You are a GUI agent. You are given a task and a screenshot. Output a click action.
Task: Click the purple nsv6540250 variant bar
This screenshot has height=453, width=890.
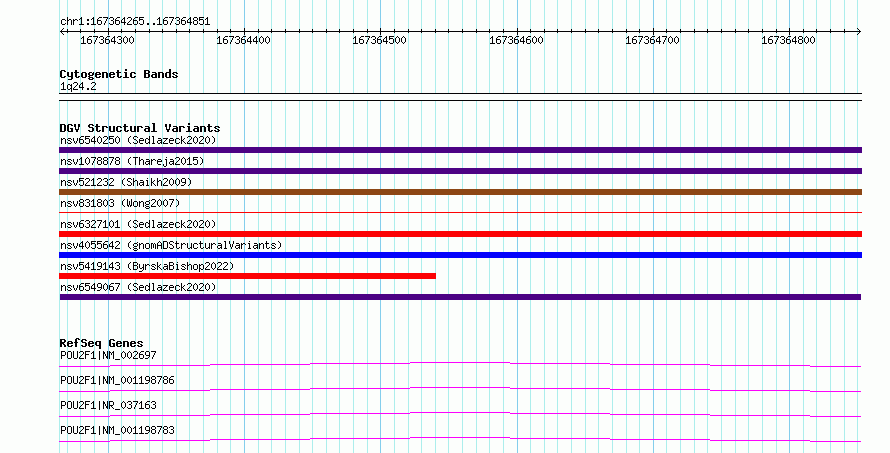pyautogui.click(x=460, y=150)
